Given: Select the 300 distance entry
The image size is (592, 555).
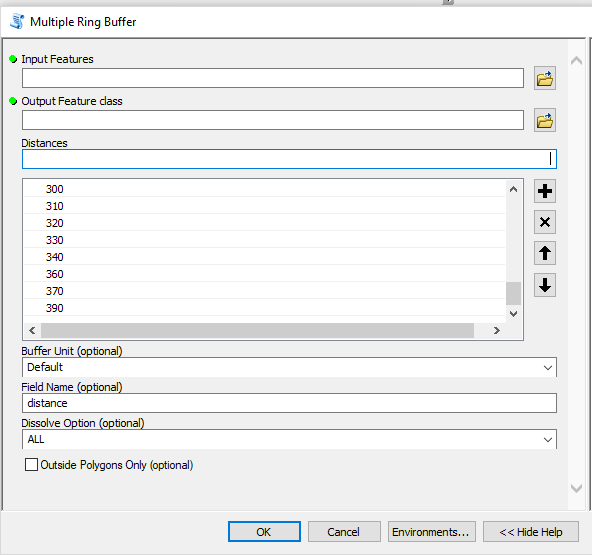Looking at the screenshot, I should (264, 189).
